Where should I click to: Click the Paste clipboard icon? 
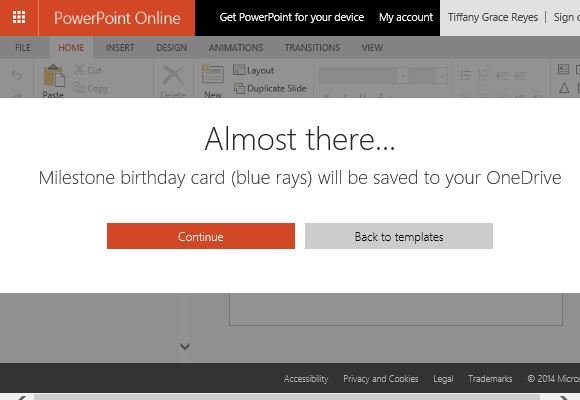pyautogui.click(x=54, y=76)
